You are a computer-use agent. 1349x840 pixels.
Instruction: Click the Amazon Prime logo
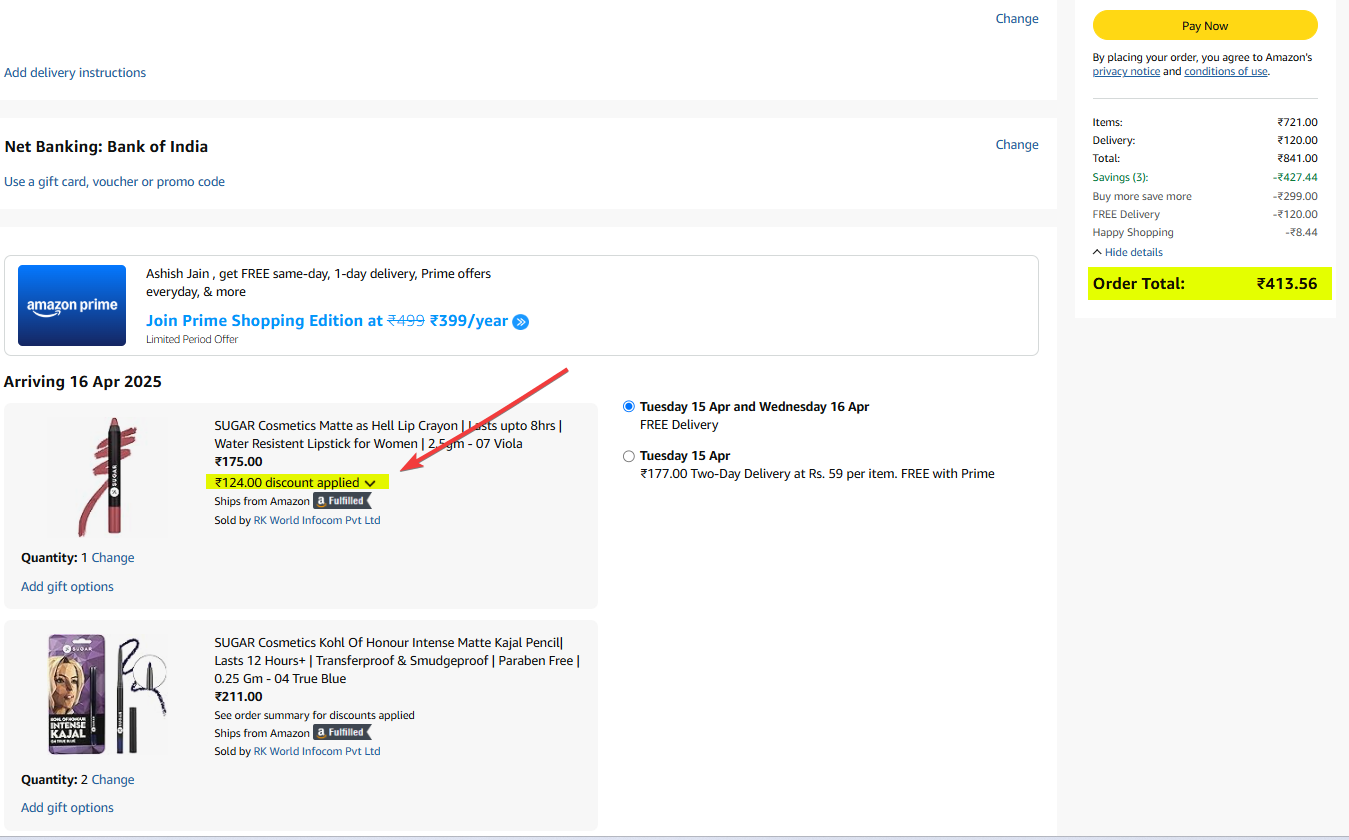click(x=72, y=306)
